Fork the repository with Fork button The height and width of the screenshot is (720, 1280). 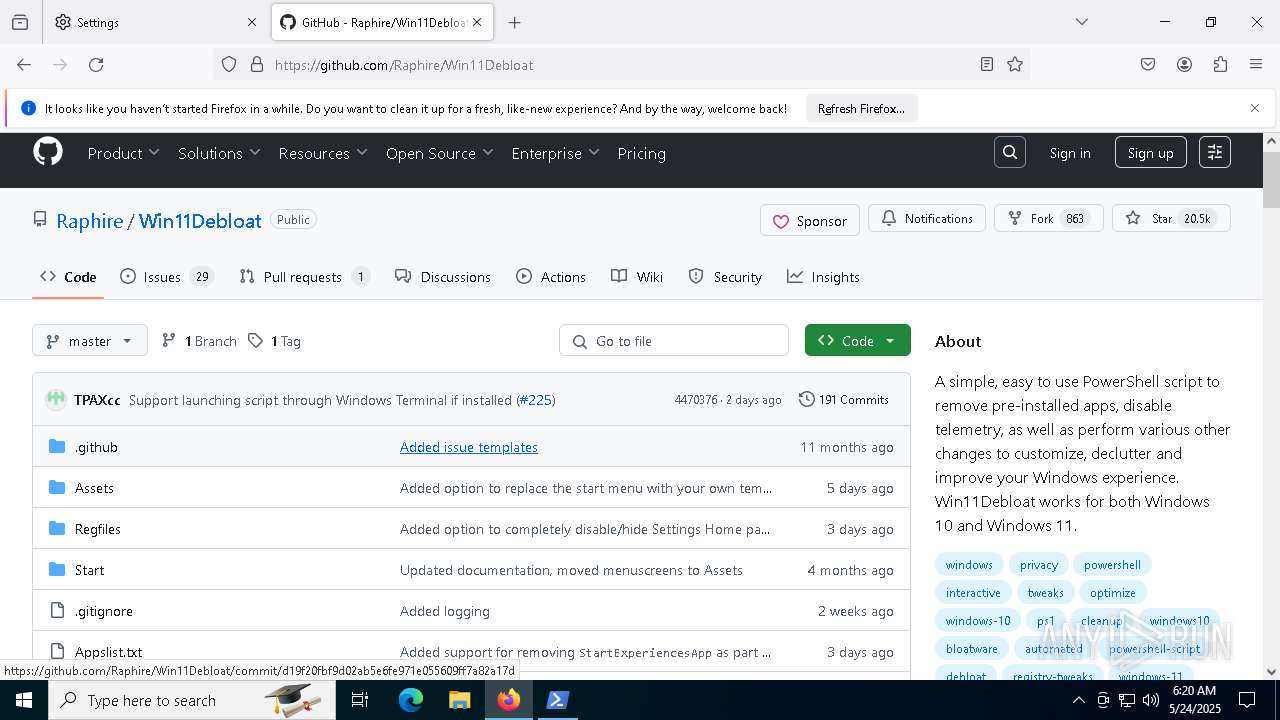pyautogui.click(x=1049, y=219)
